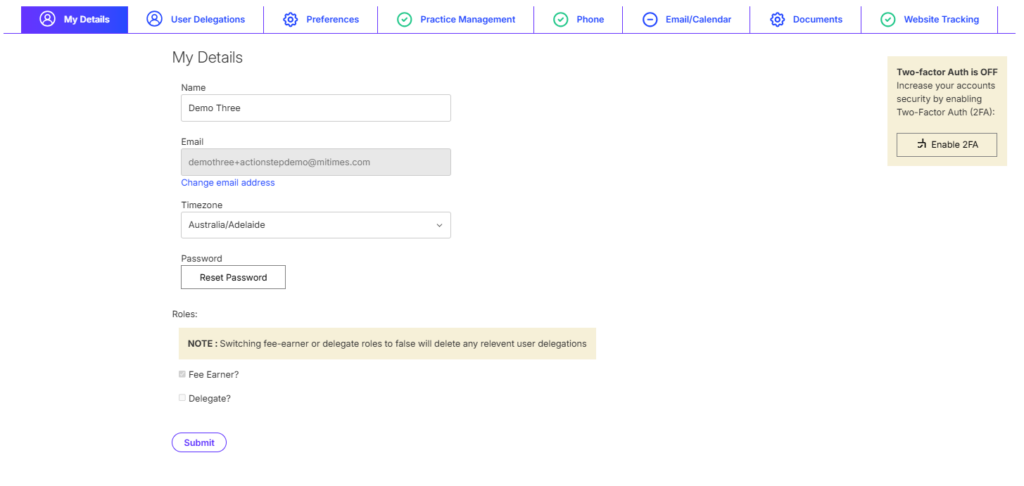Click the disabled Email address field
The image size is (1024, 486).
[315, 162]
